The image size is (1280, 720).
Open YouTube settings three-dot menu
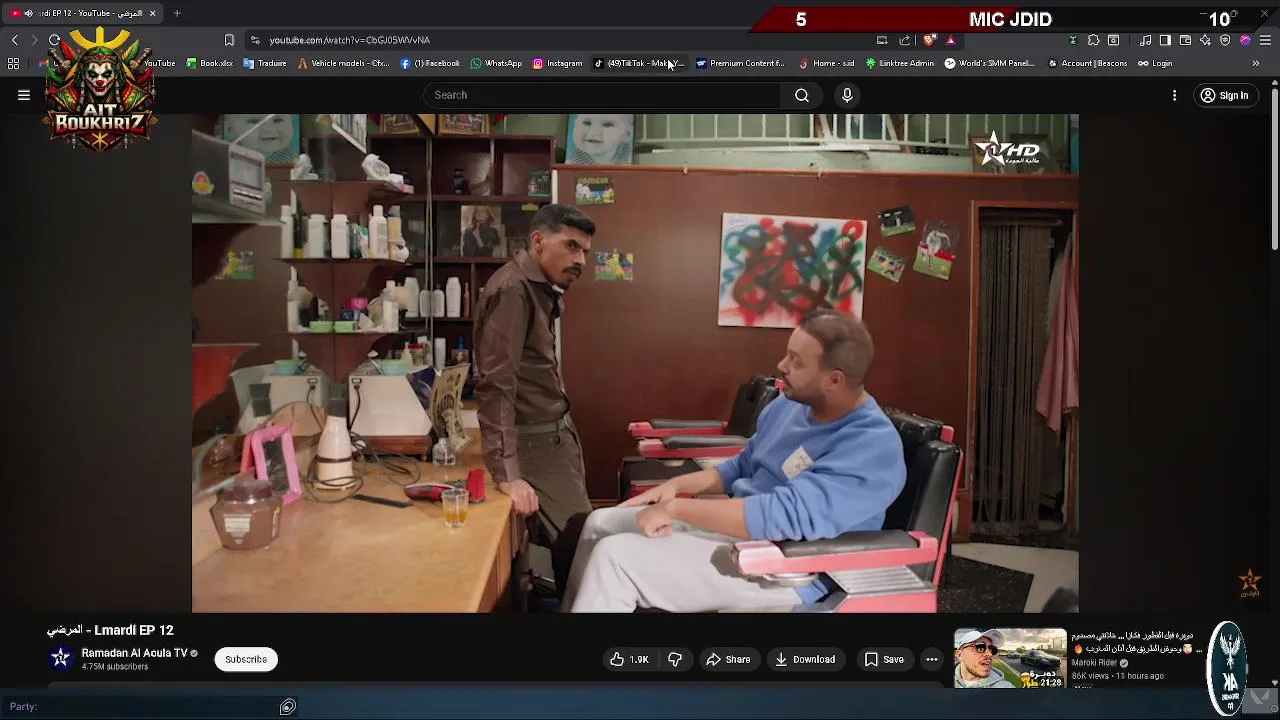coord(1175,95)
